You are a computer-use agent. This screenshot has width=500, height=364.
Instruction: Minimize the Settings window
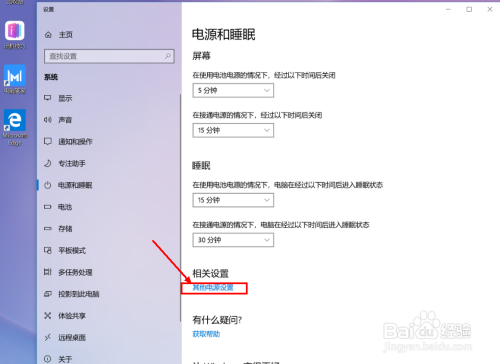tap(448, 9)
